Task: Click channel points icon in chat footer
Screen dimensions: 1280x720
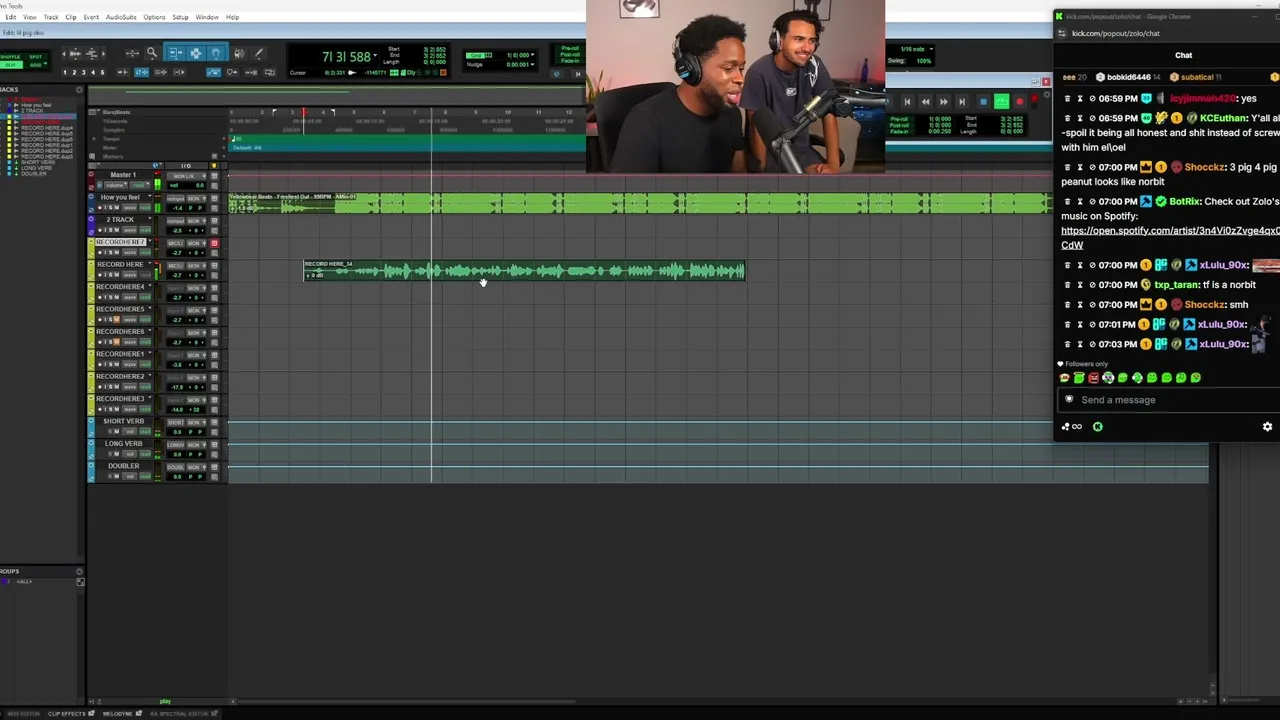Action: (x=1071, y=426)
